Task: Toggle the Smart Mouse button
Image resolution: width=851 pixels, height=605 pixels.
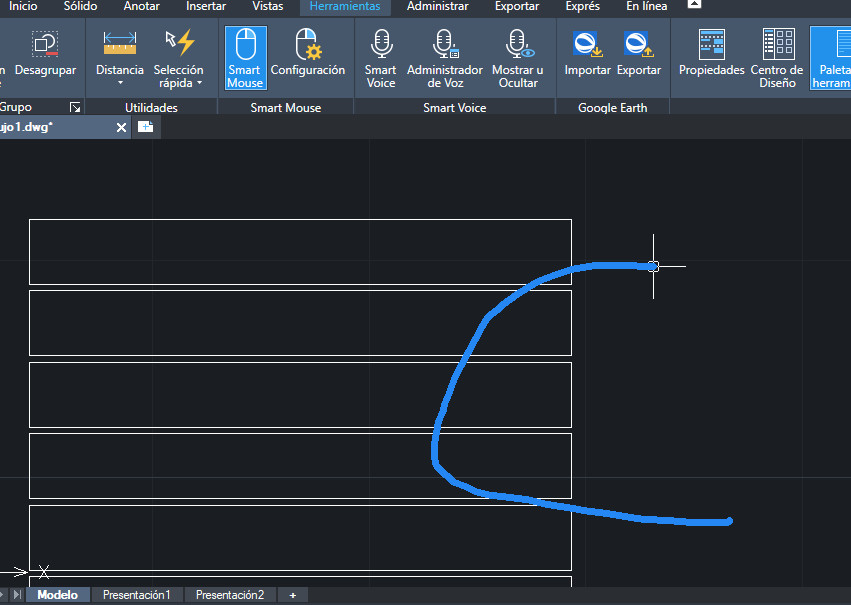Action: coord(245,58)
